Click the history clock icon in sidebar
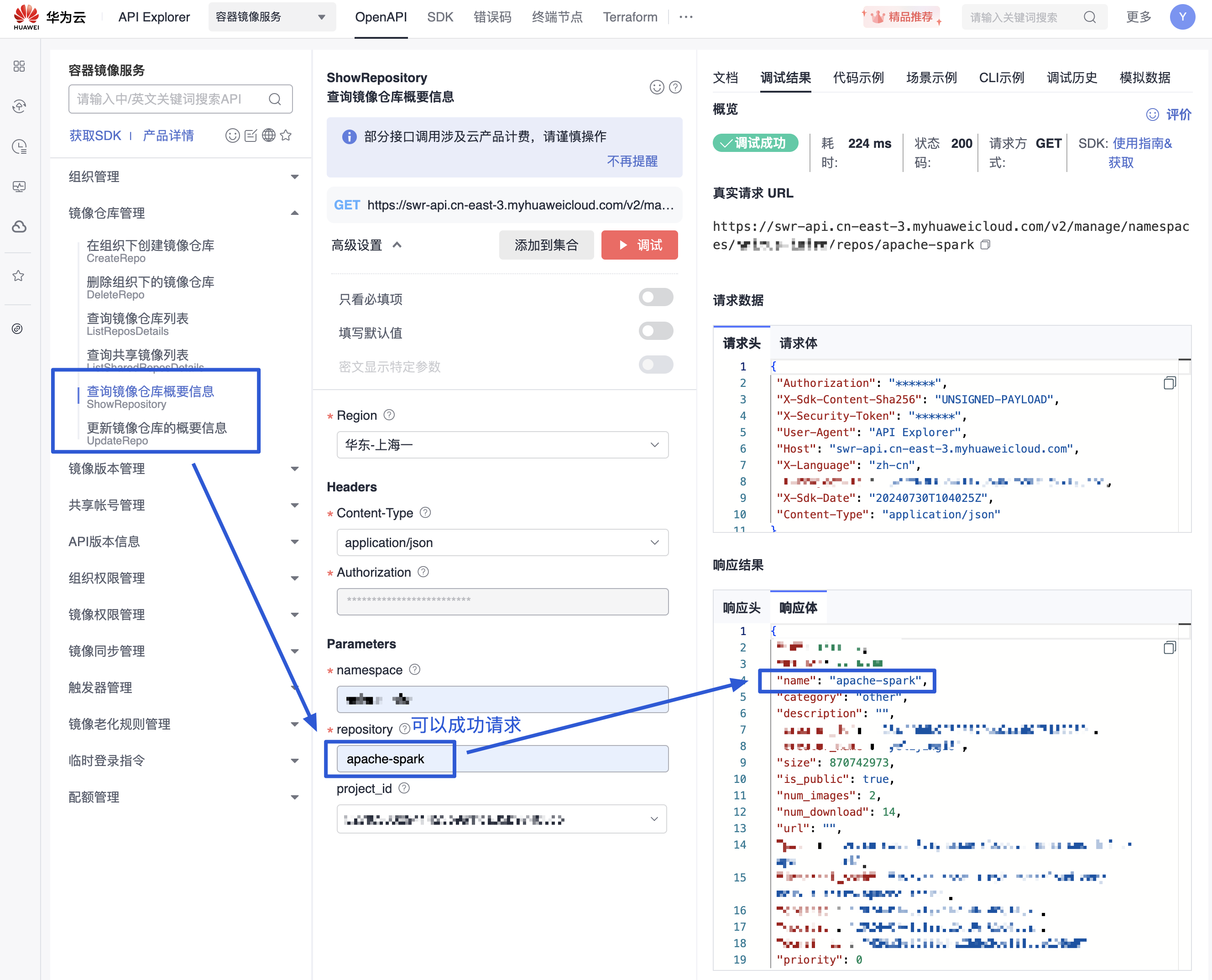Screen dimensions: 1212x980 click(19, 147)
